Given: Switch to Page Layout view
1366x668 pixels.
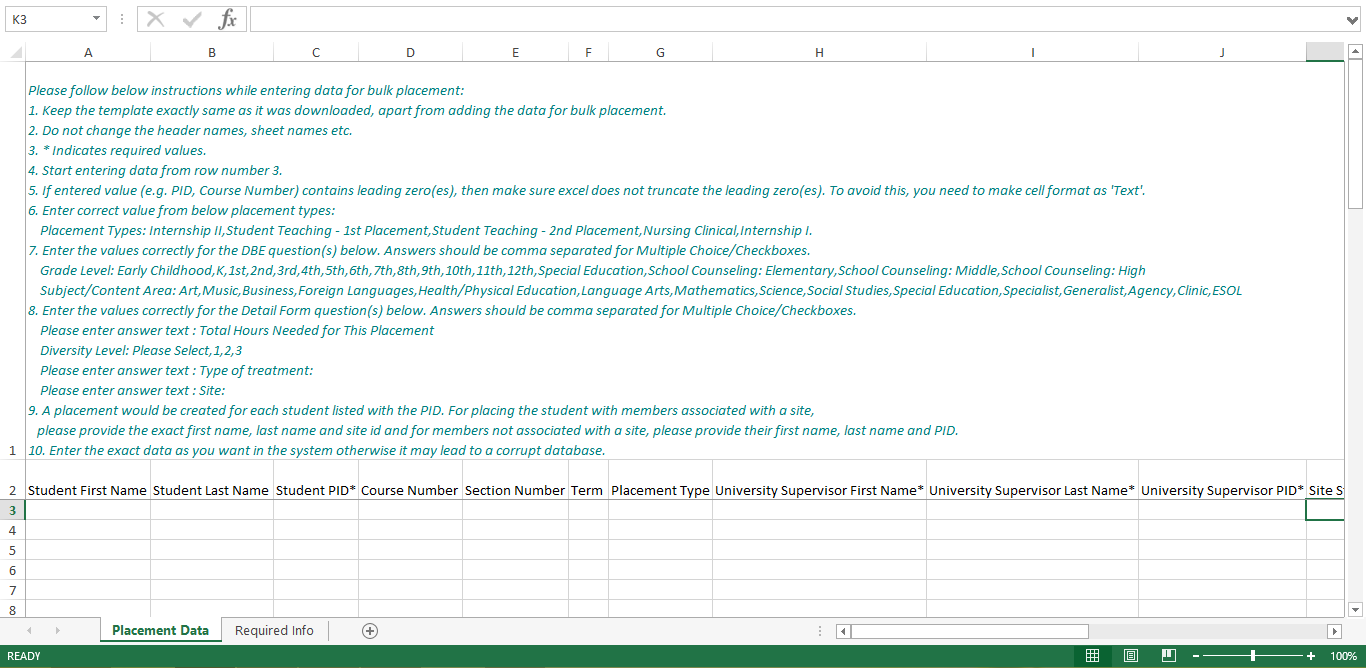Looking at the screenshot, I should (x=1131, y=656).
